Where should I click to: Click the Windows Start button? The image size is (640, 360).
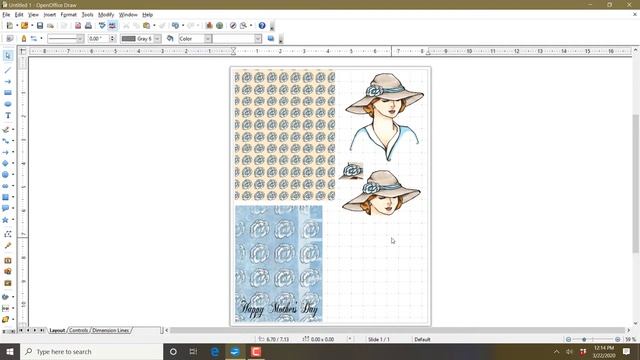tap(10, 351)
